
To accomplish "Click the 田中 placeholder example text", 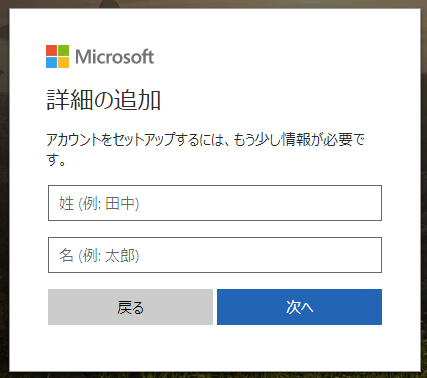I will tap(120, 203).
